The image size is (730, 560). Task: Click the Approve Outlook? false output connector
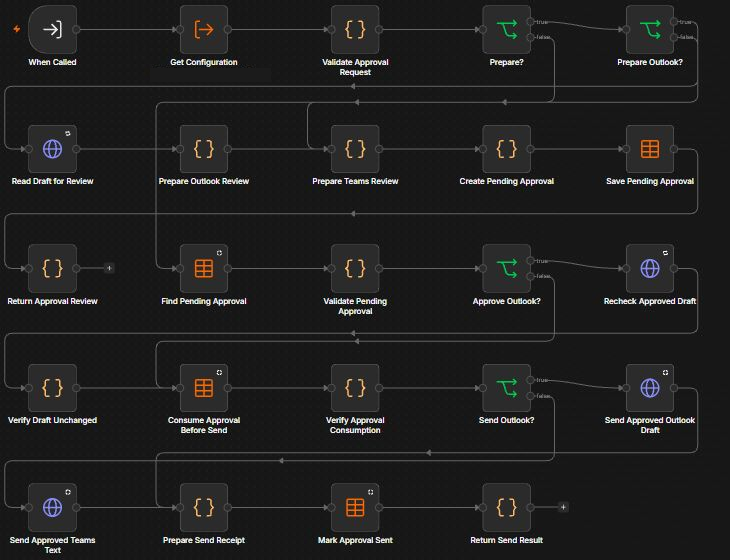tap(530, 277)
